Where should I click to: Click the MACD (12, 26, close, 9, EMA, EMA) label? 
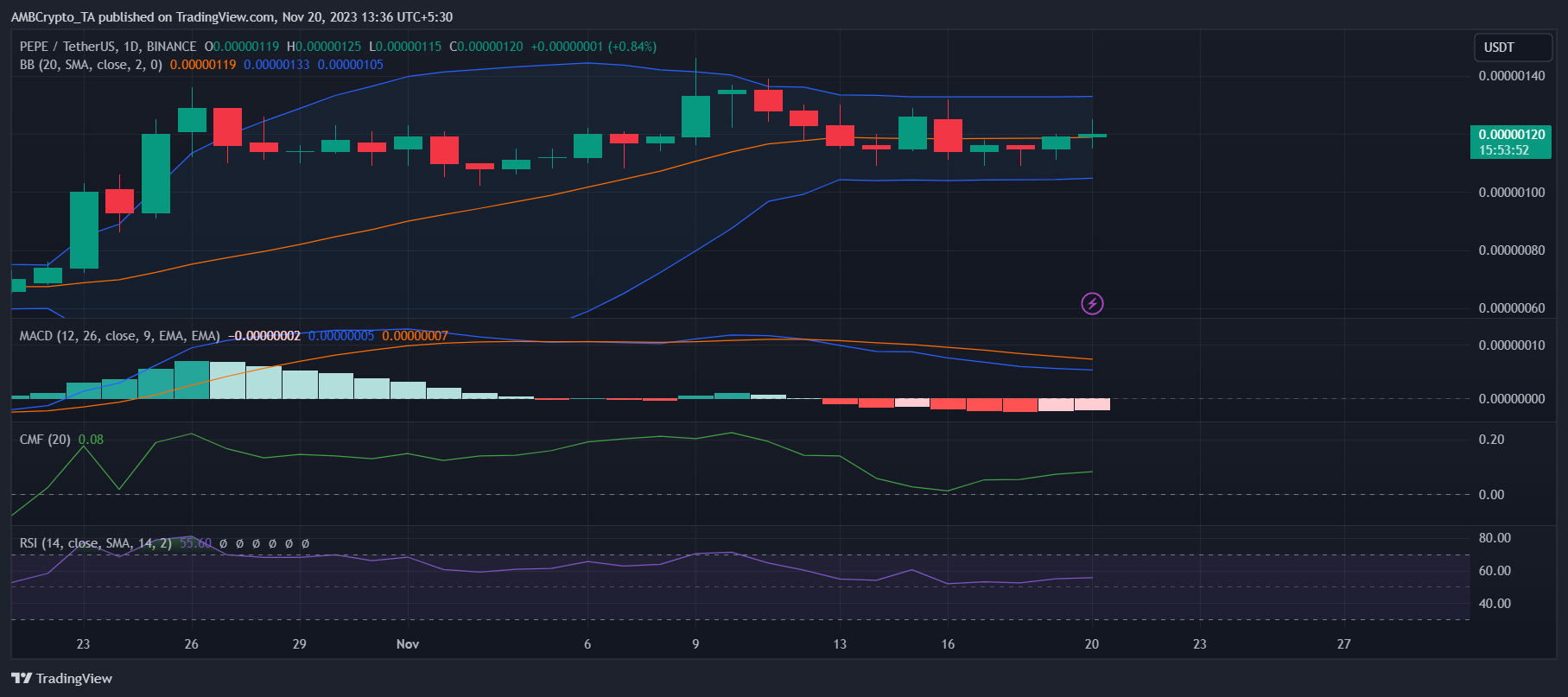click(x=119, y=336)
